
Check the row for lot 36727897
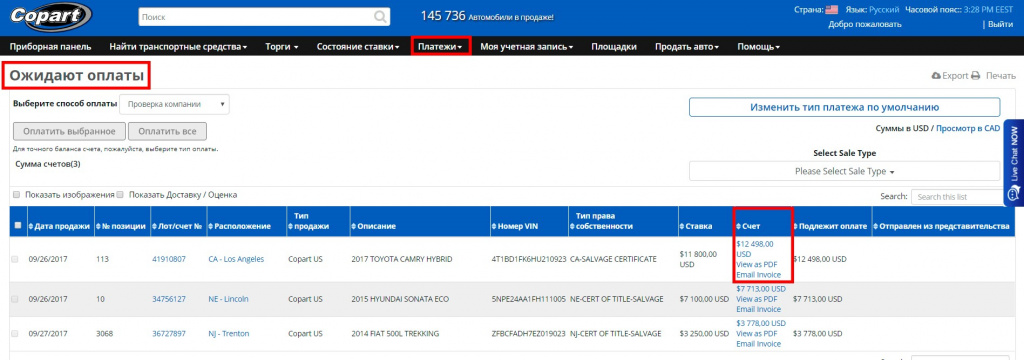click(15, 334)
